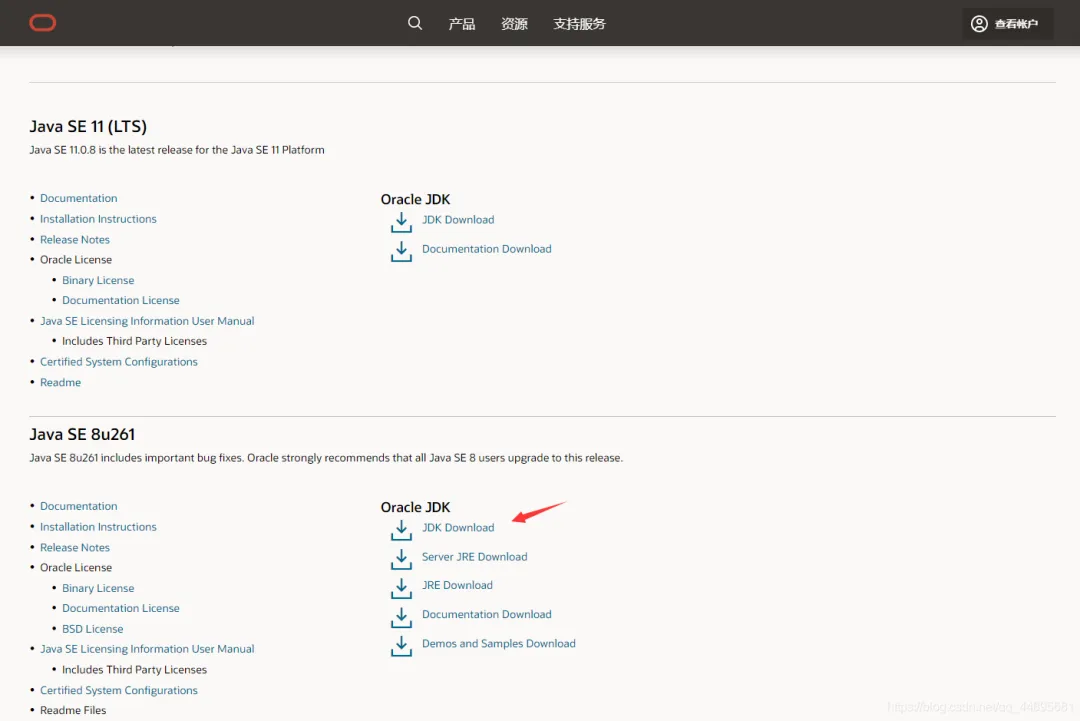Image resolution: width=1080 pixels, height=721 pixels.
Task: Open Java SE 11 Installation Instructions link
Action: [x=98, y=219]
